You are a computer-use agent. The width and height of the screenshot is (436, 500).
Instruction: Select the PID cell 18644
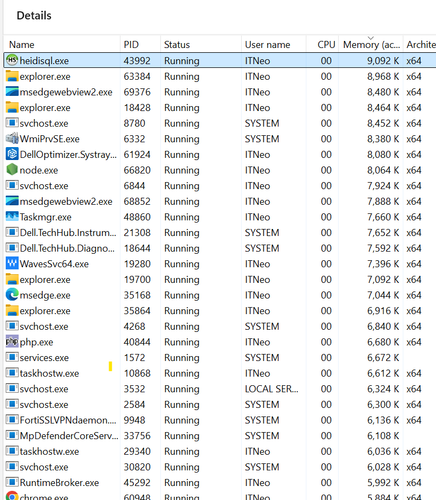coord(137,248)
